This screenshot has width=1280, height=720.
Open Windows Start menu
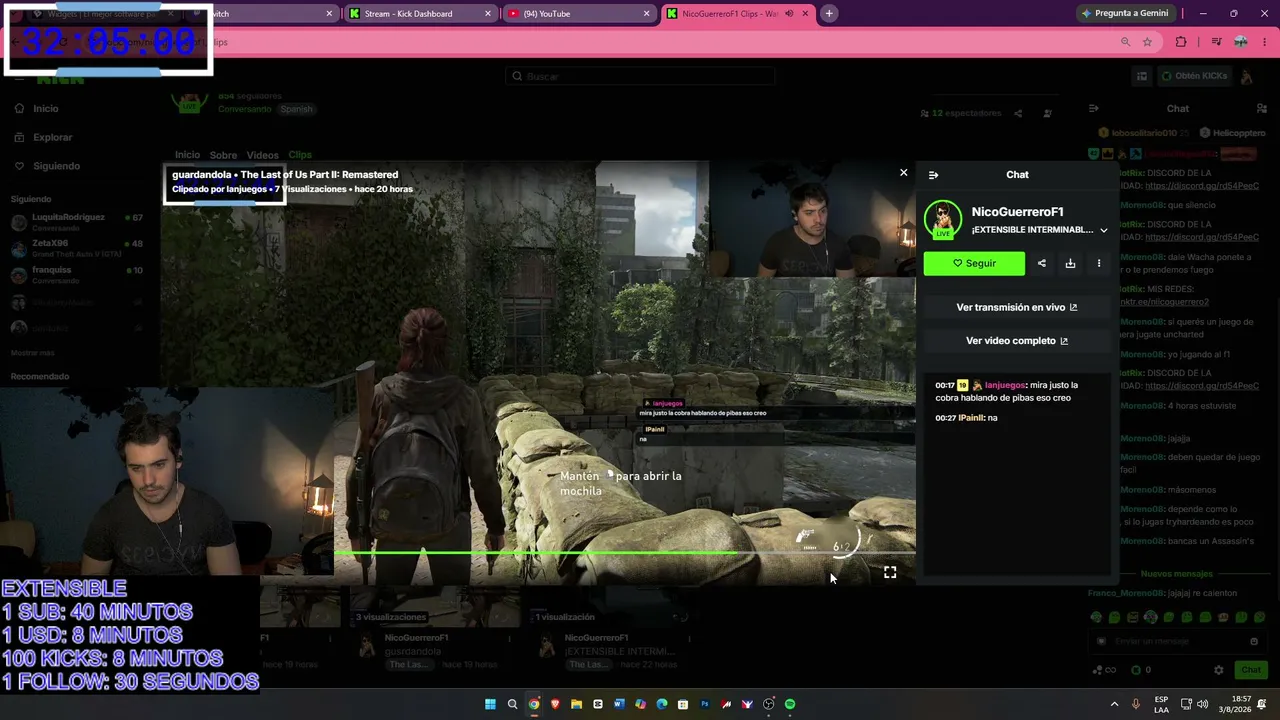pos(490,704)
